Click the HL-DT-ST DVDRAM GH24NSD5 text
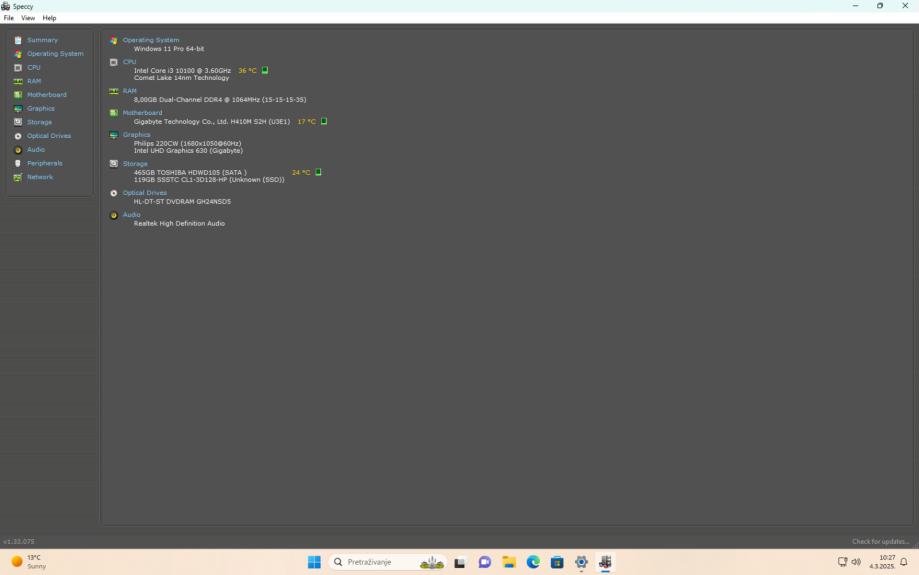This screenshot has width=919, height=575. 182,201
